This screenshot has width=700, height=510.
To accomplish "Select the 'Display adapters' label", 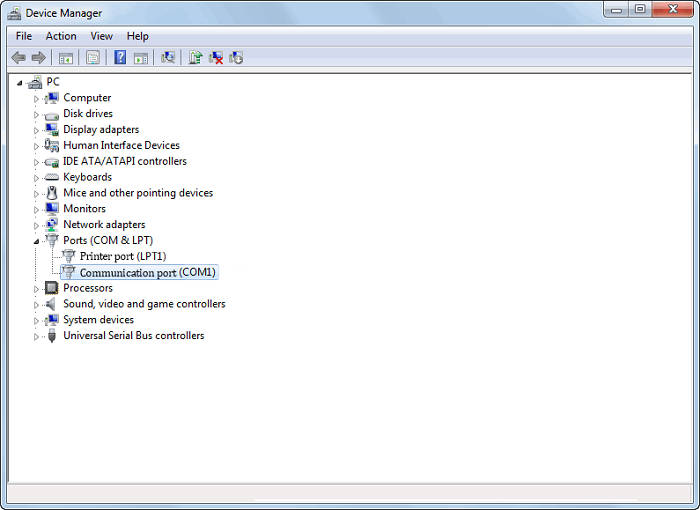I will click(x=101, y=130).
